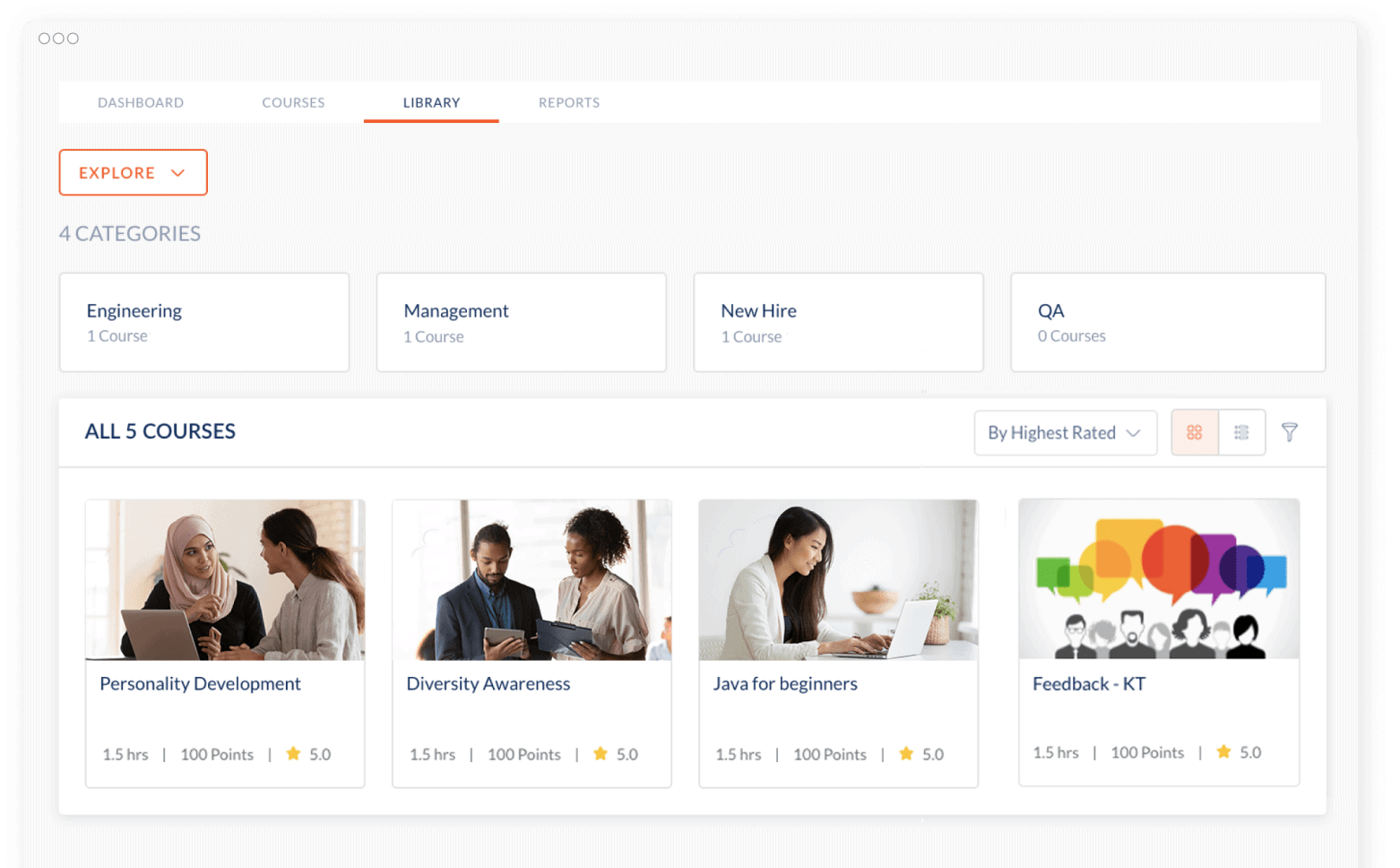Click the Java for beginners title link

(x=785, y=683)
